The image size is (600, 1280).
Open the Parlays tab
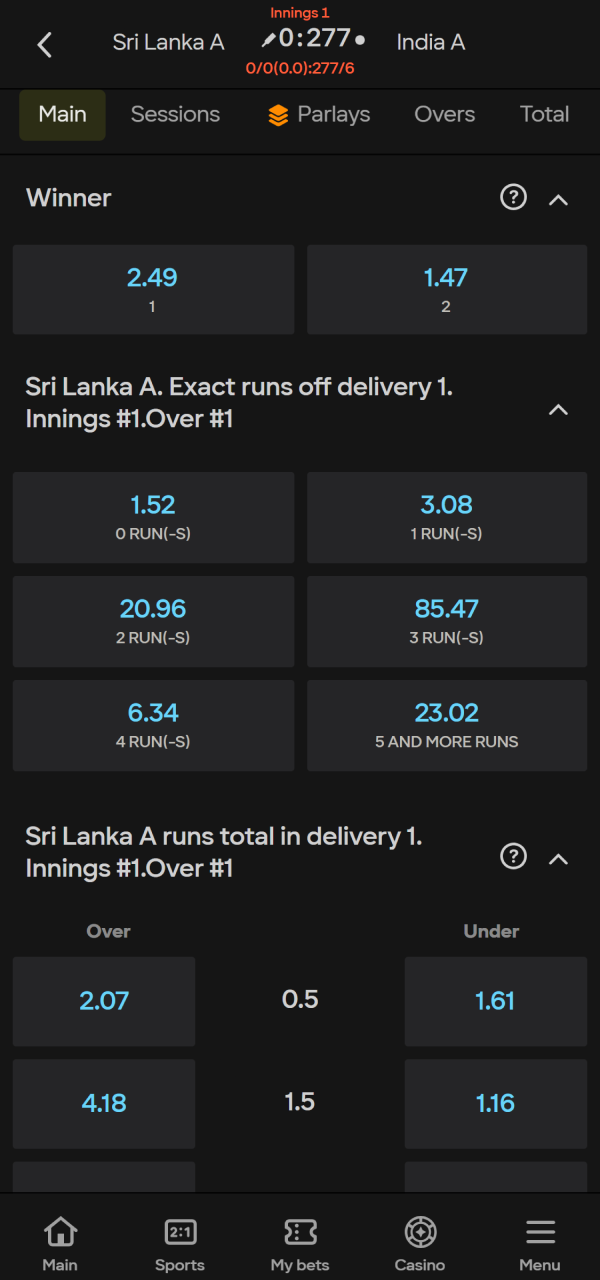(319, 115)
